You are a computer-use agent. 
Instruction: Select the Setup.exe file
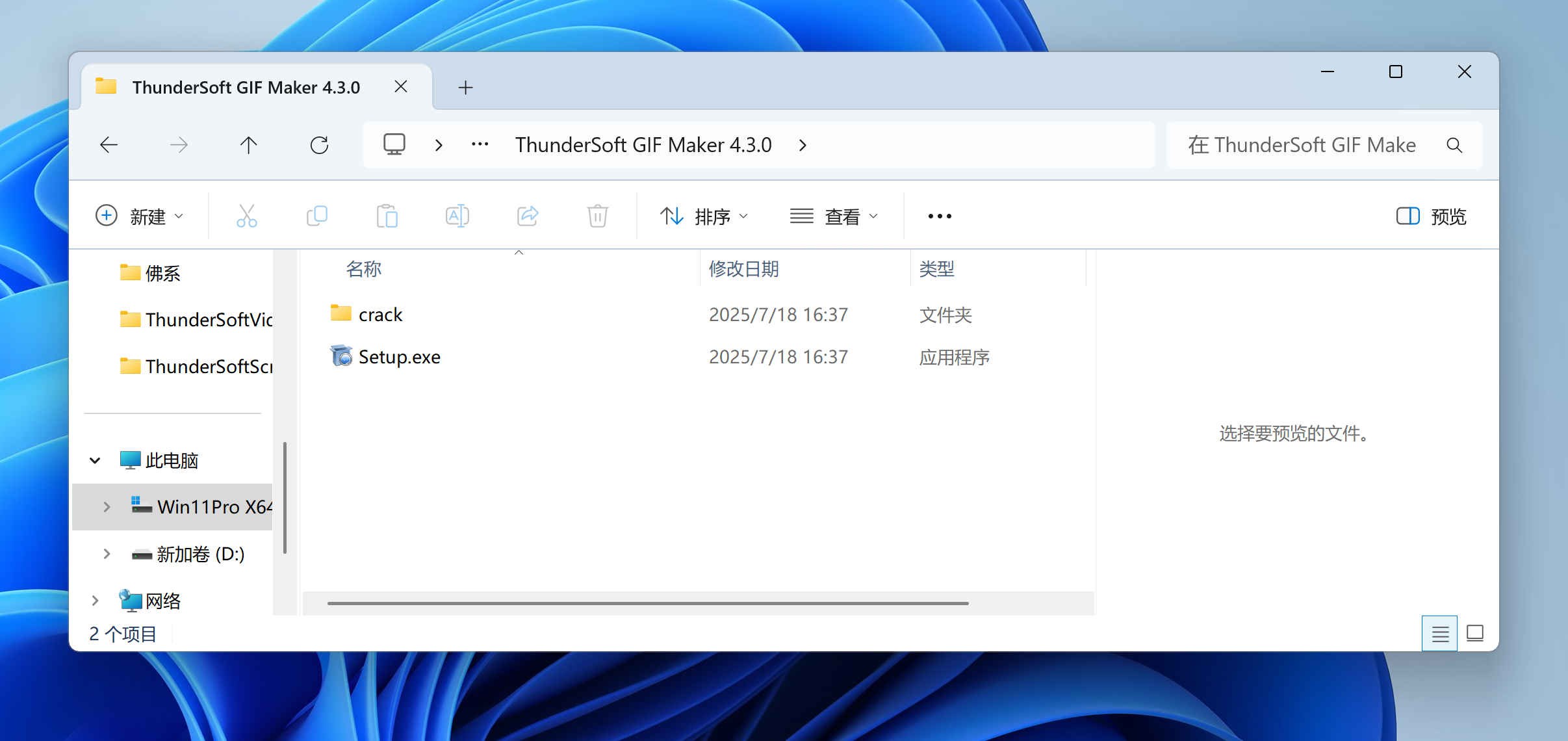[x=399, y=357]
